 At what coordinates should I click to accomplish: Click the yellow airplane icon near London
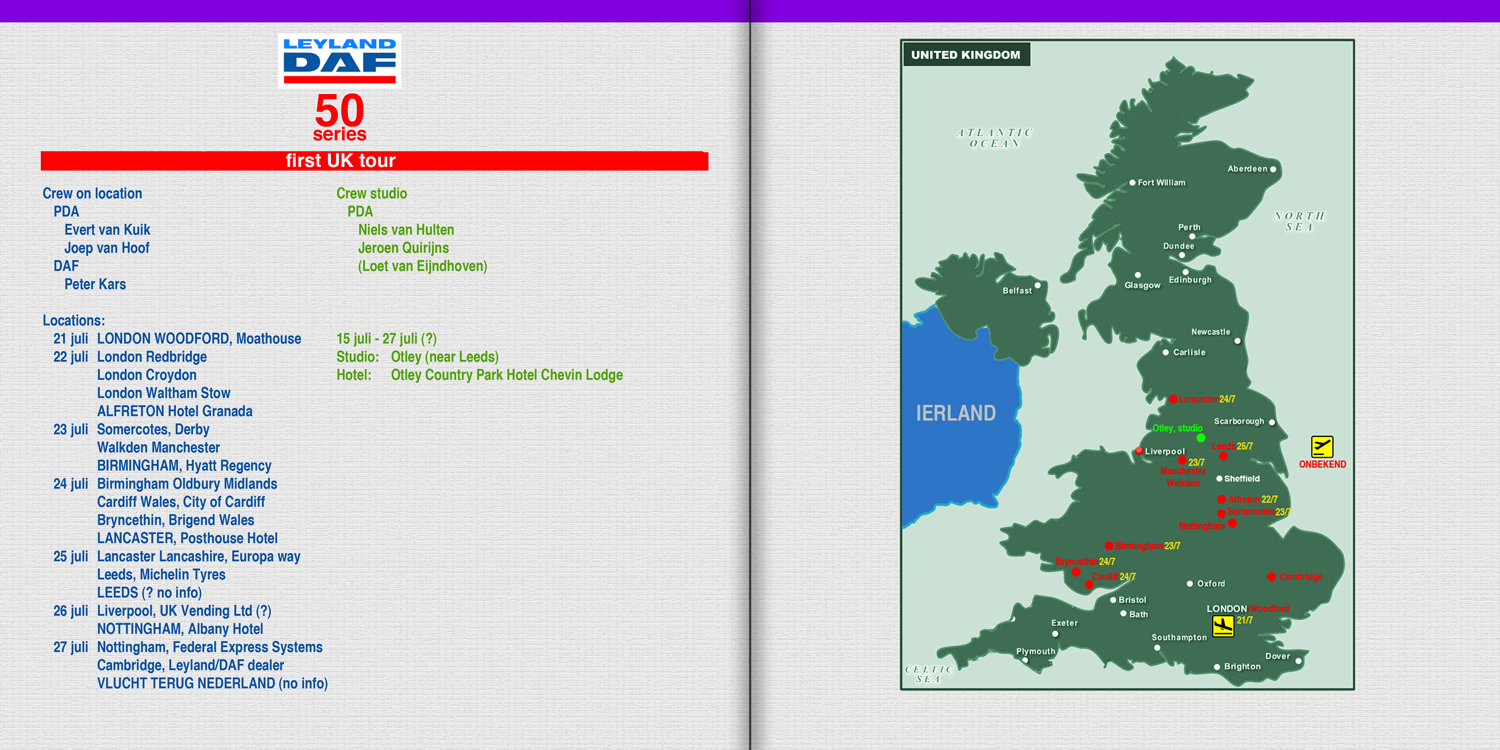click(x=1223, y=627)
